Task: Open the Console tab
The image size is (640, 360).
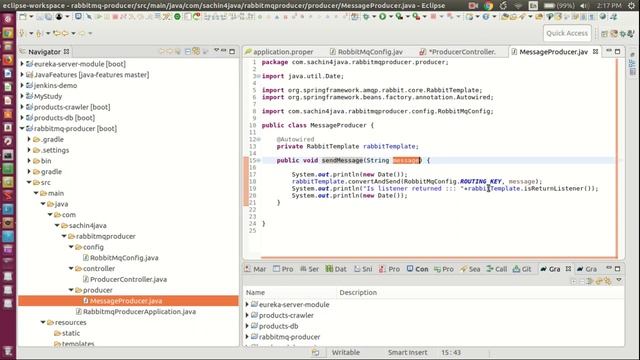Action: (x=418, y=269)
